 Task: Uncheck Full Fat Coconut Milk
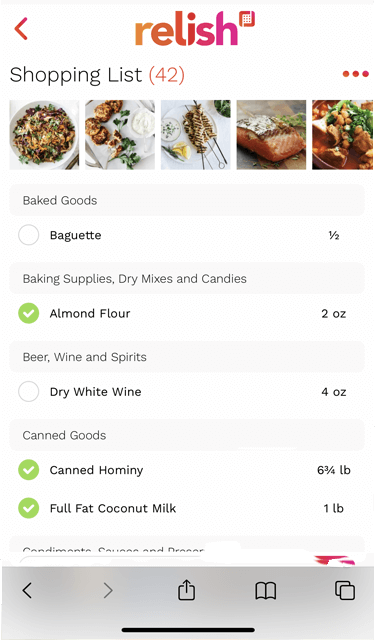coord(29,508)
